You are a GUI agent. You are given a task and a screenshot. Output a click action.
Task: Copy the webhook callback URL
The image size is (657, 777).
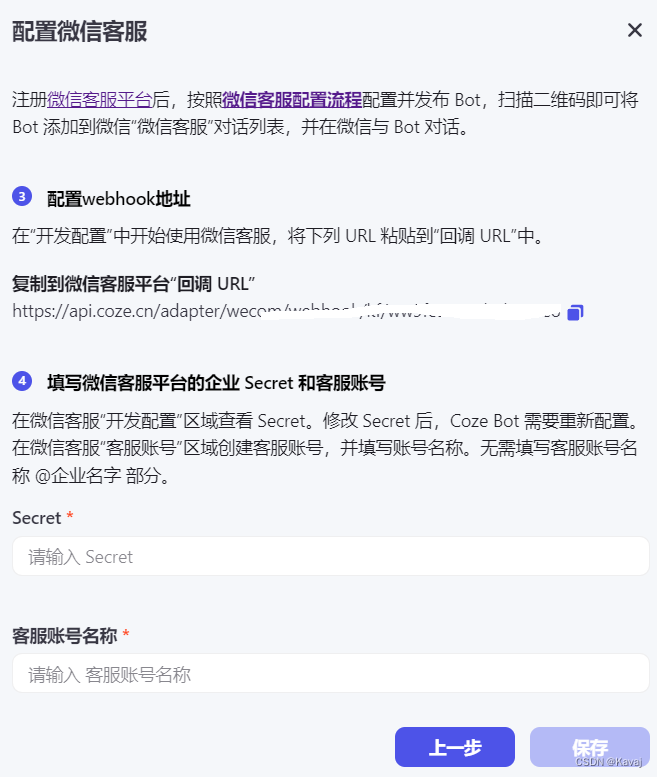click(575, 313)
